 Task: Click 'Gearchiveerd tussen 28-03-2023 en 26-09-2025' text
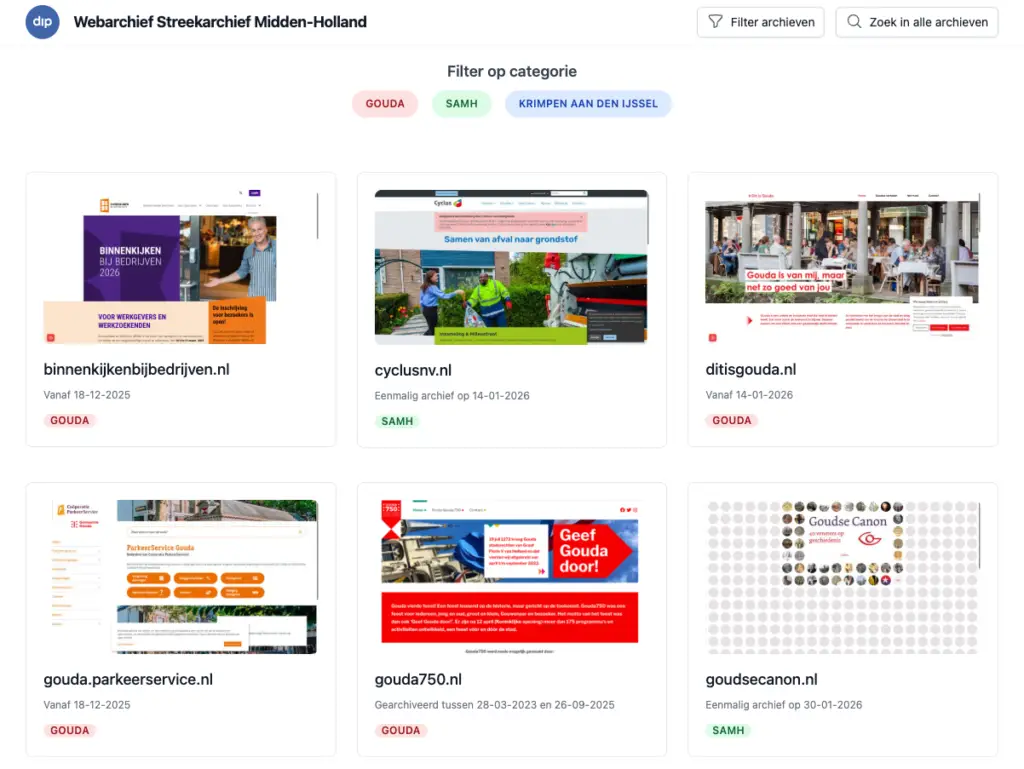coord(494,705)
